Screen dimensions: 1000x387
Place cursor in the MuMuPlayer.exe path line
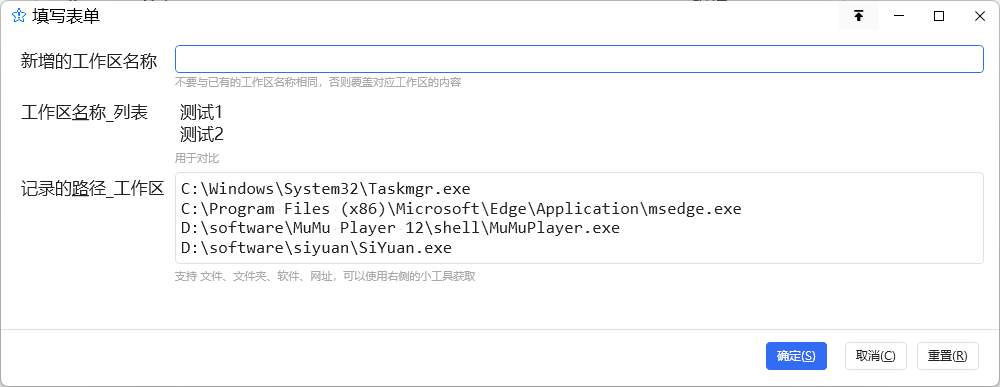(400, 228)
